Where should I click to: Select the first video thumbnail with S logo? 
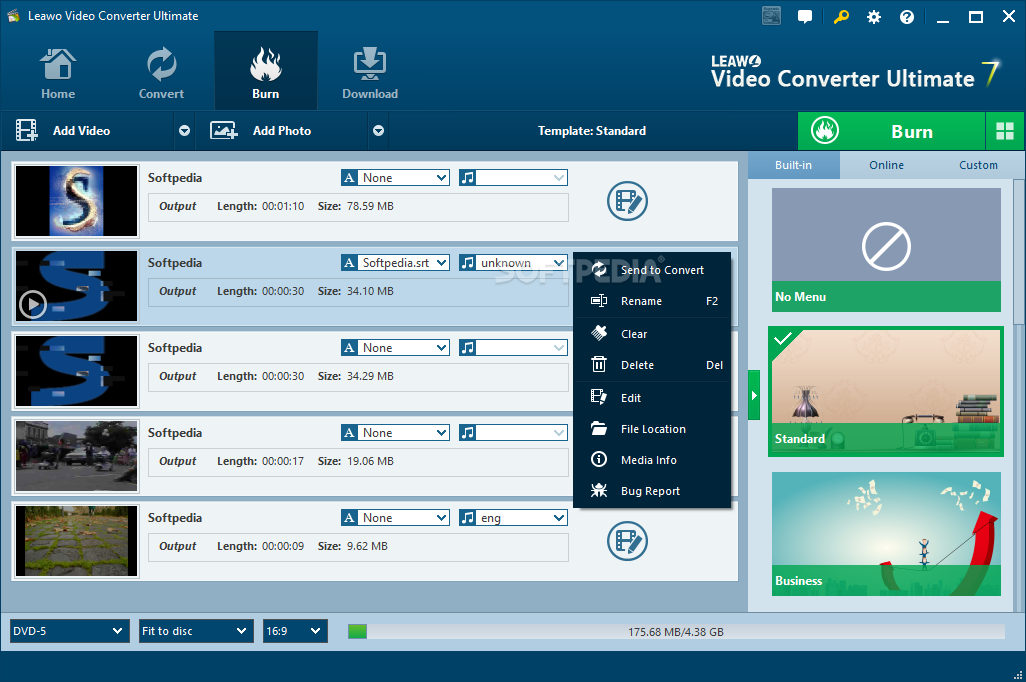[x=77, y=201]
